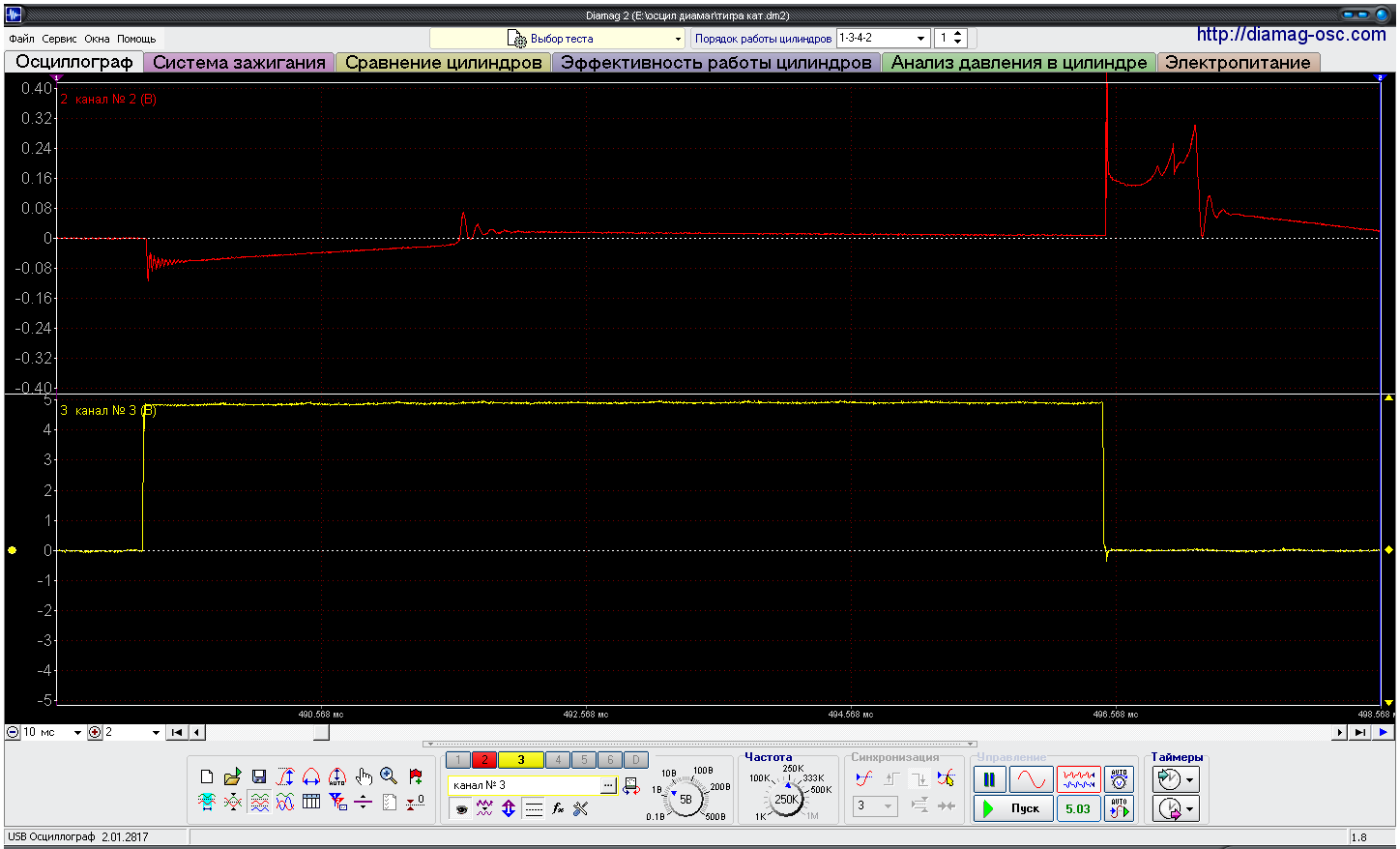Switch to the Сравнение цилиндров tab
Screen dimensions: 1400x849
pyautogui.click(x=443, y=62)
